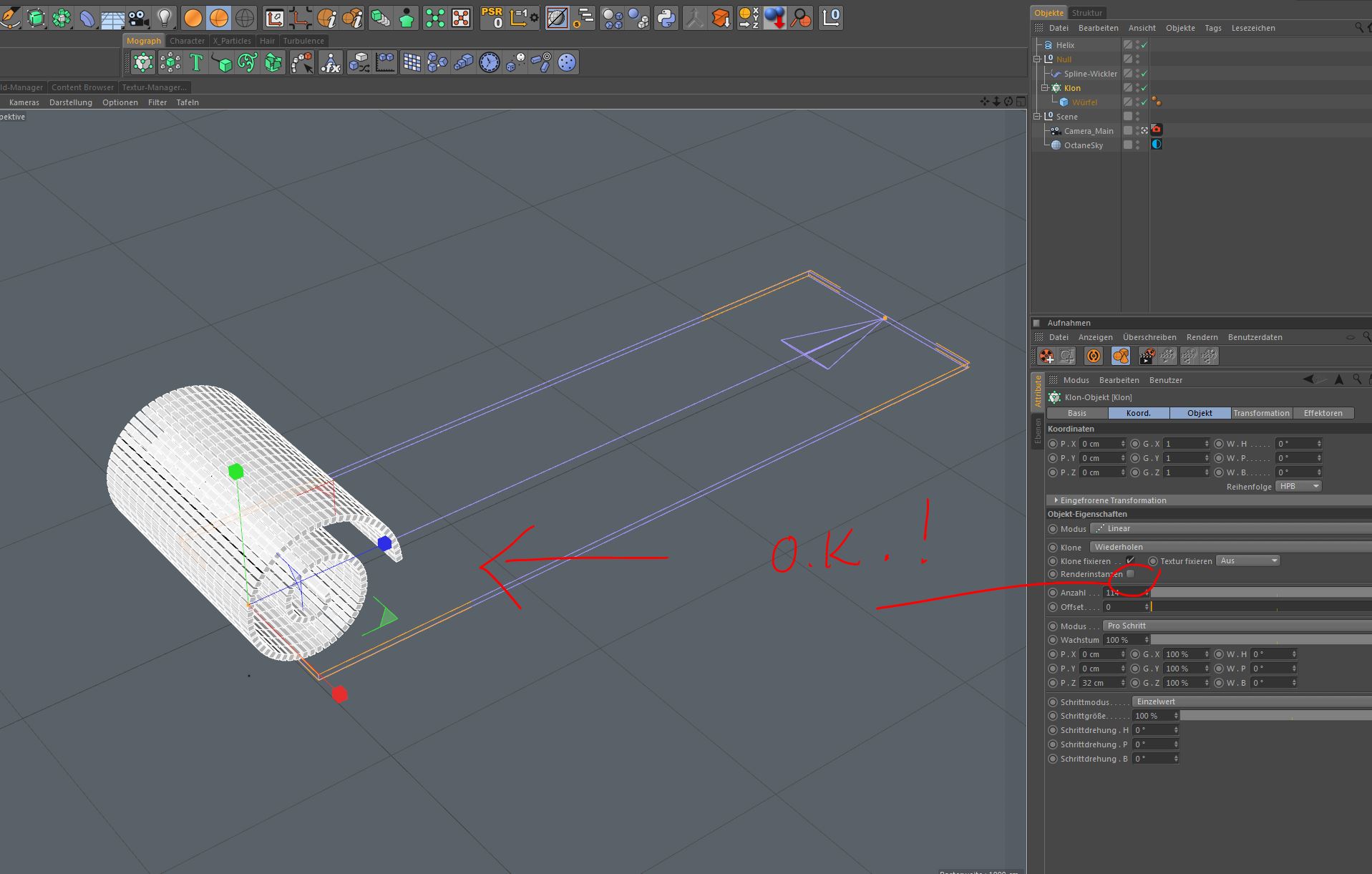Click the light bulb icon in the toolbar

pyautogui.click(x=165, y=18)
